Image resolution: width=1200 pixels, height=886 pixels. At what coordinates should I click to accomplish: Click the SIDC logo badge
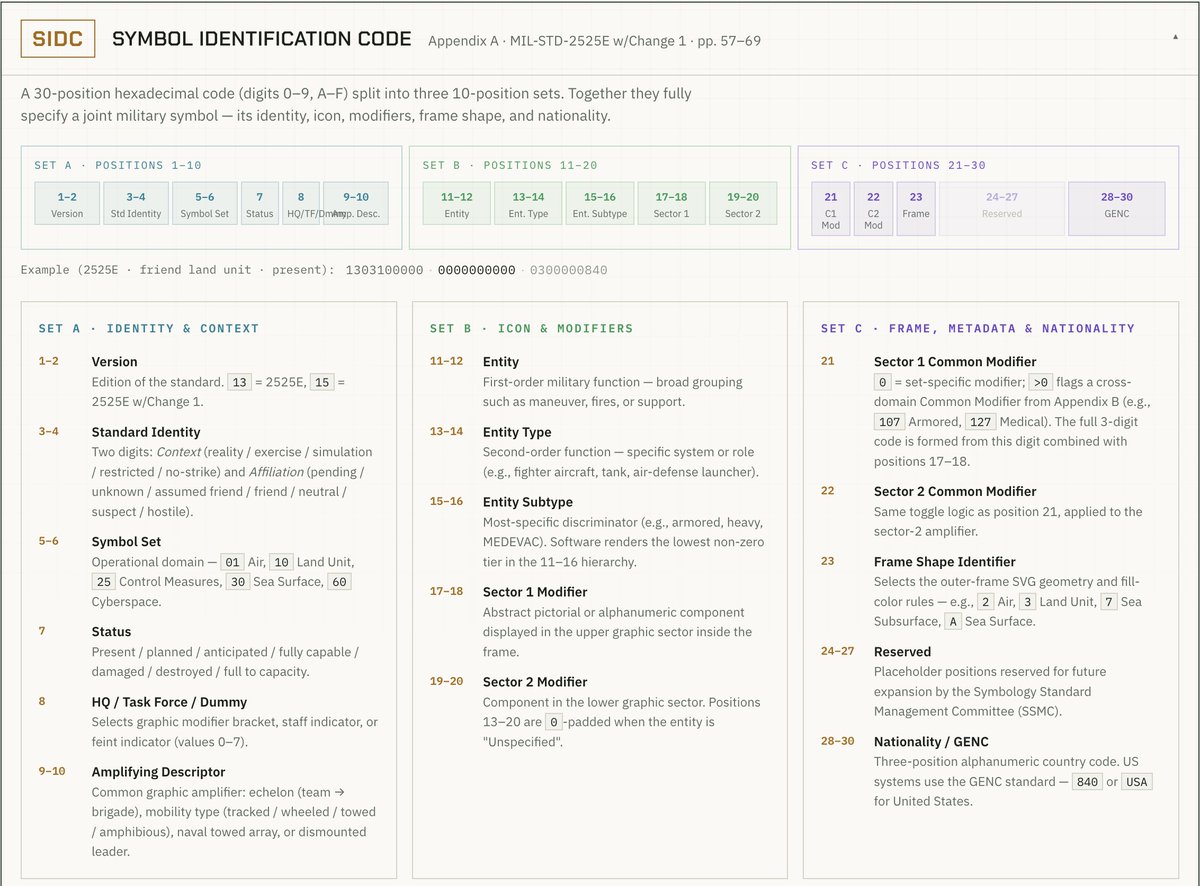pos(58,39)
